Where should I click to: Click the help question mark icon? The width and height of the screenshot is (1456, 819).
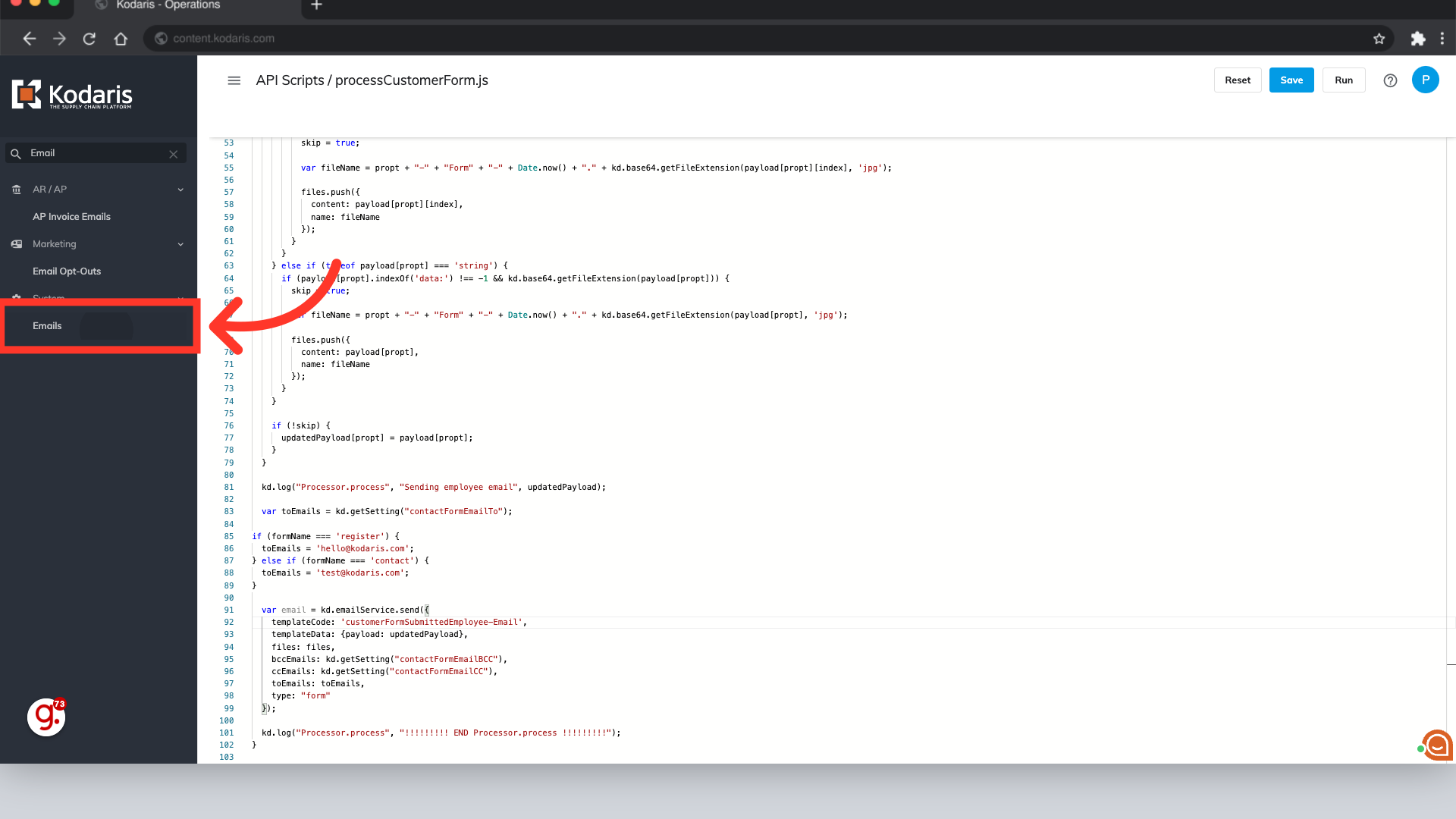pos(1390,80)
